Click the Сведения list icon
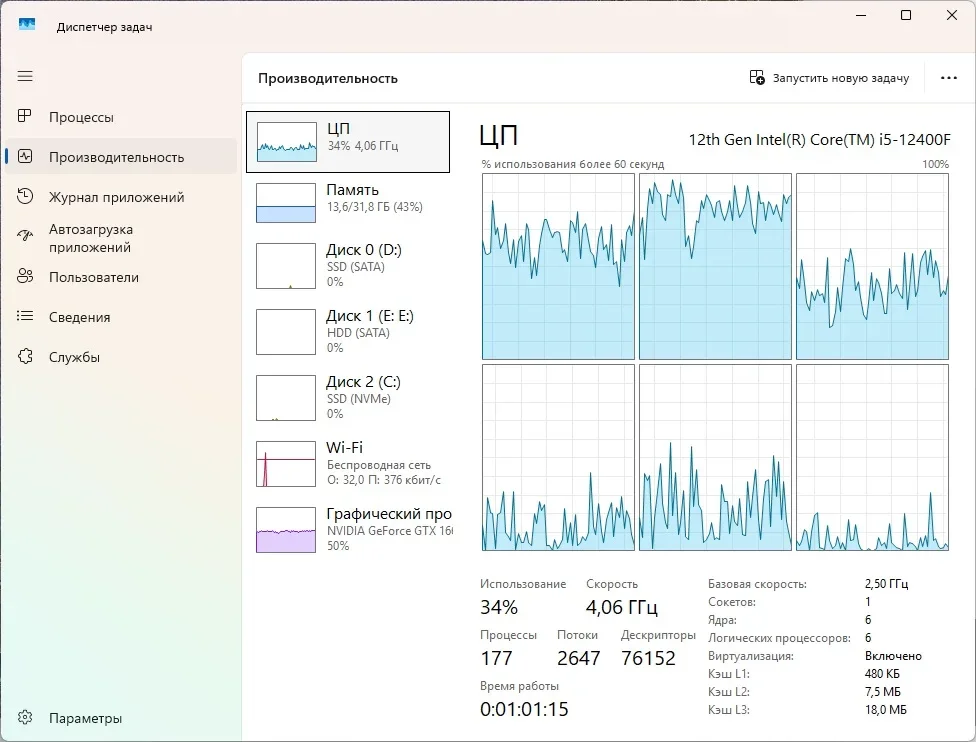 pos(25,316)
